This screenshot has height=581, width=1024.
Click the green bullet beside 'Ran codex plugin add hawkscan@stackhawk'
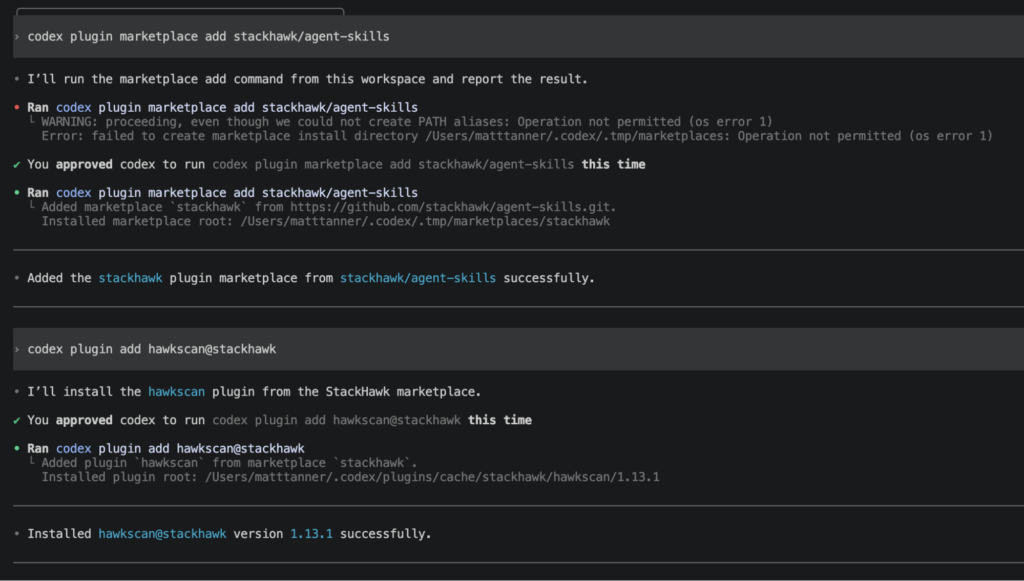17,448
